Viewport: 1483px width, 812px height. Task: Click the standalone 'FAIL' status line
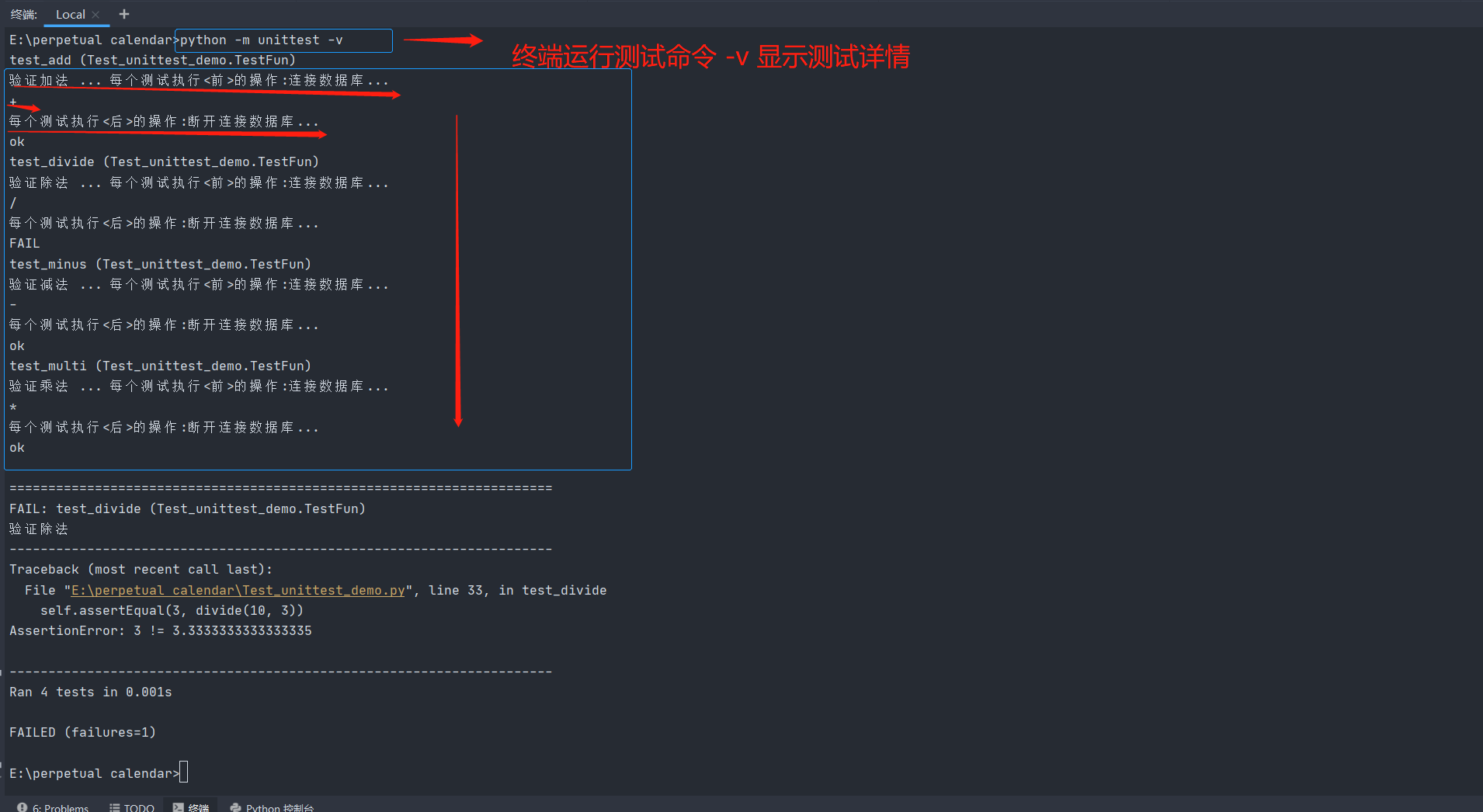coord(25,244)
